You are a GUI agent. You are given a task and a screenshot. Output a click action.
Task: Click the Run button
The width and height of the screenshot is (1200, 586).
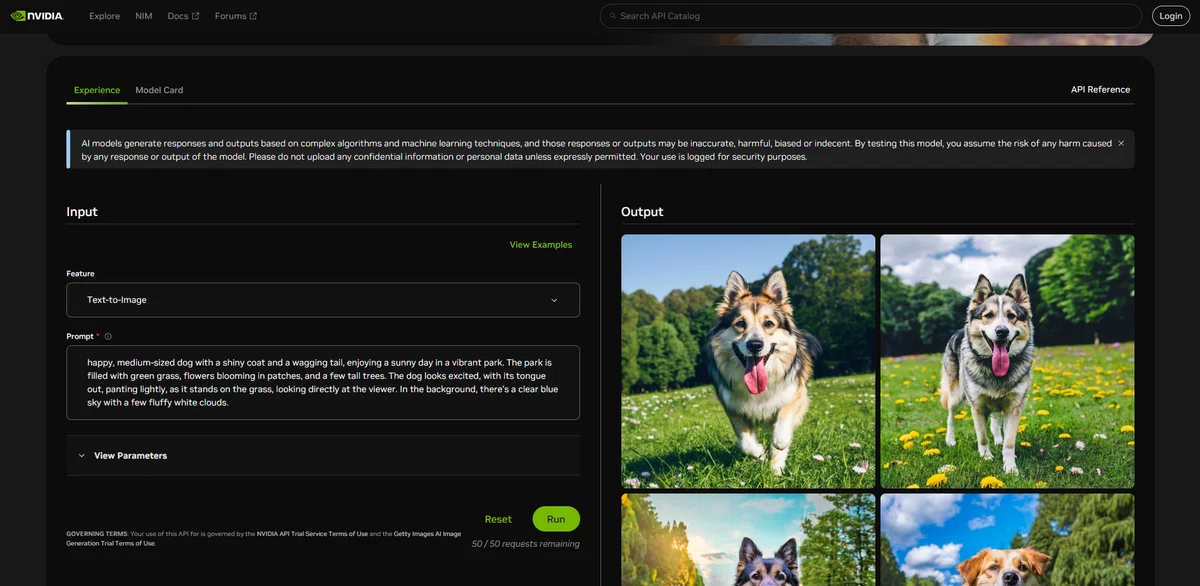(x=556, y=519)
